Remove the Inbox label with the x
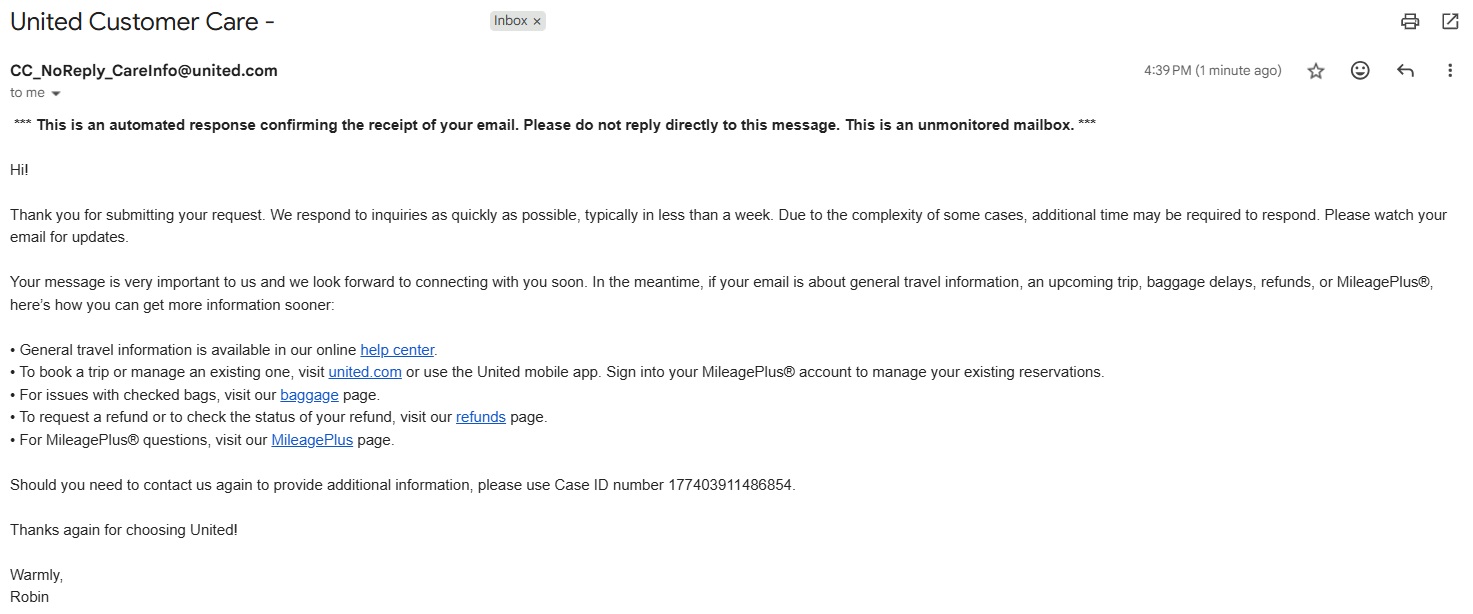The image size is (1473, 614). 537,21
